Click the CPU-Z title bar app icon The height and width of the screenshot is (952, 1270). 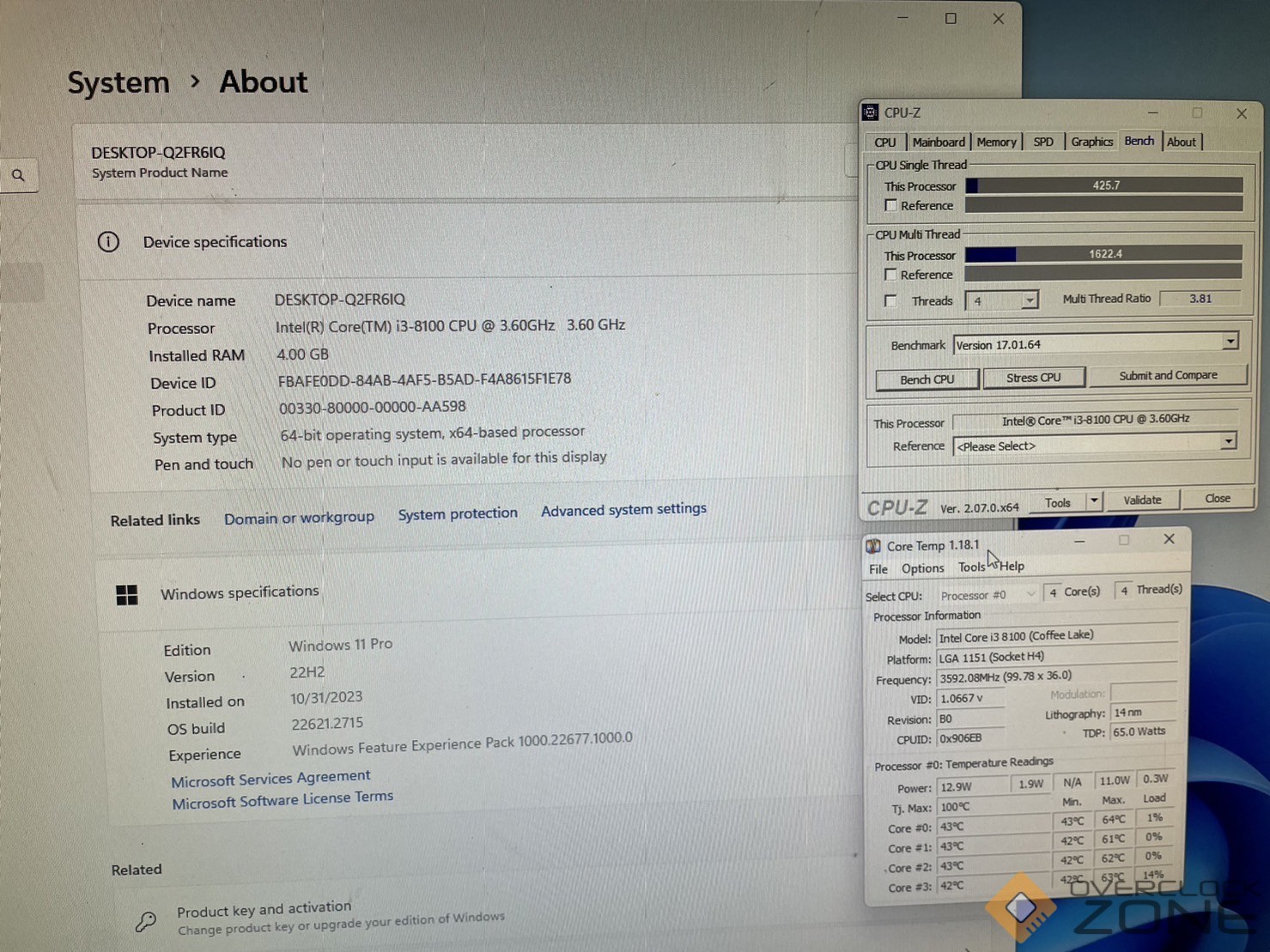(871, 112)
